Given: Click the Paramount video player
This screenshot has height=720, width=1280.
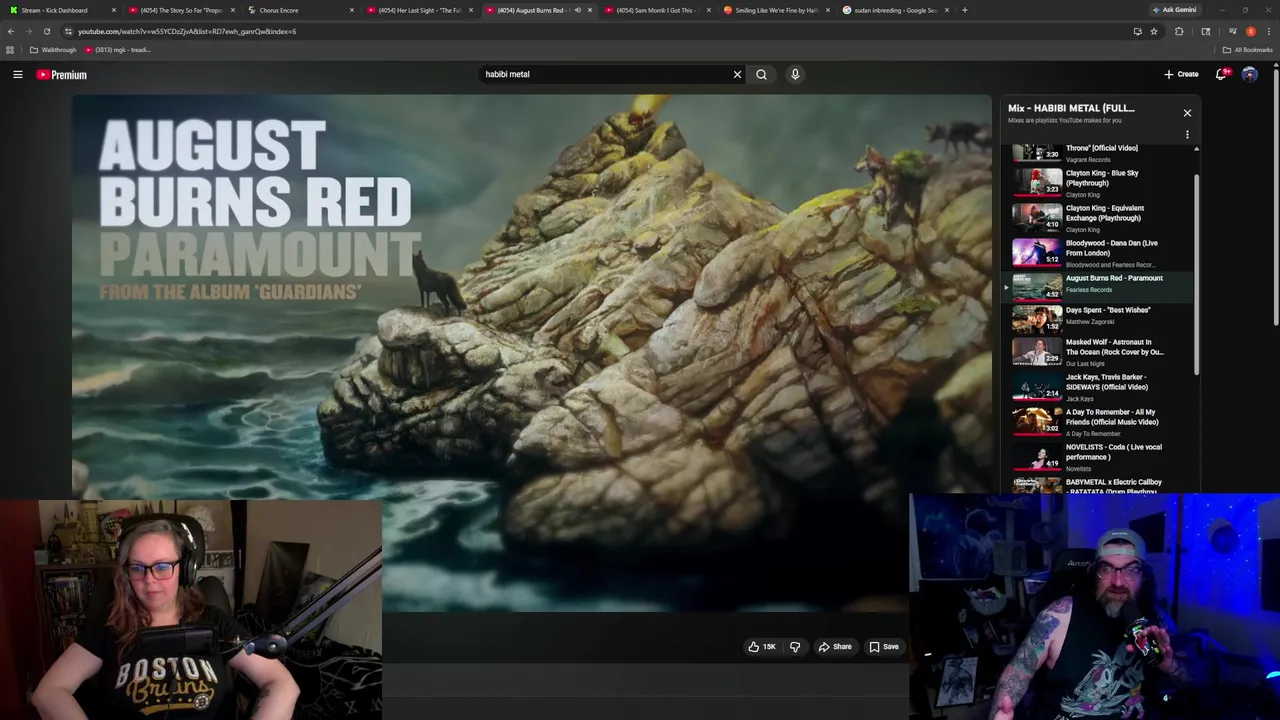Looking at the screenshot, I should click(531, 352).
